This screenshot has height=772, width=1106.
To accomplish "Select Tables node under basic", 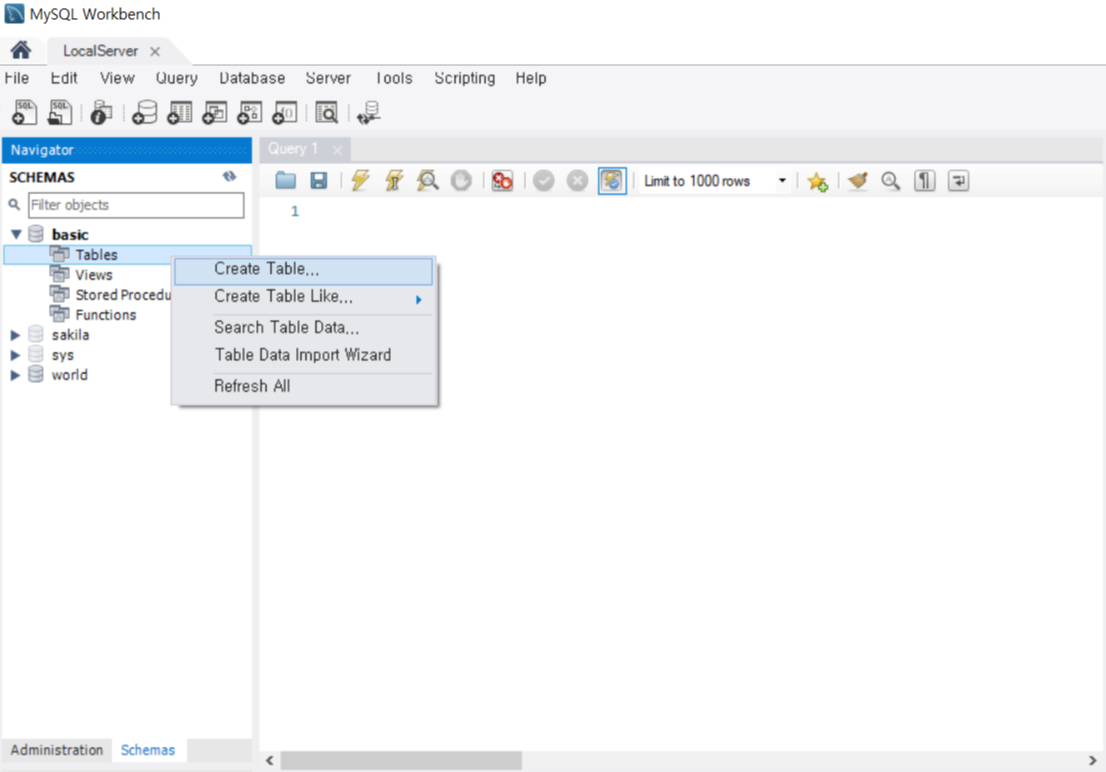I will point(97,255).
